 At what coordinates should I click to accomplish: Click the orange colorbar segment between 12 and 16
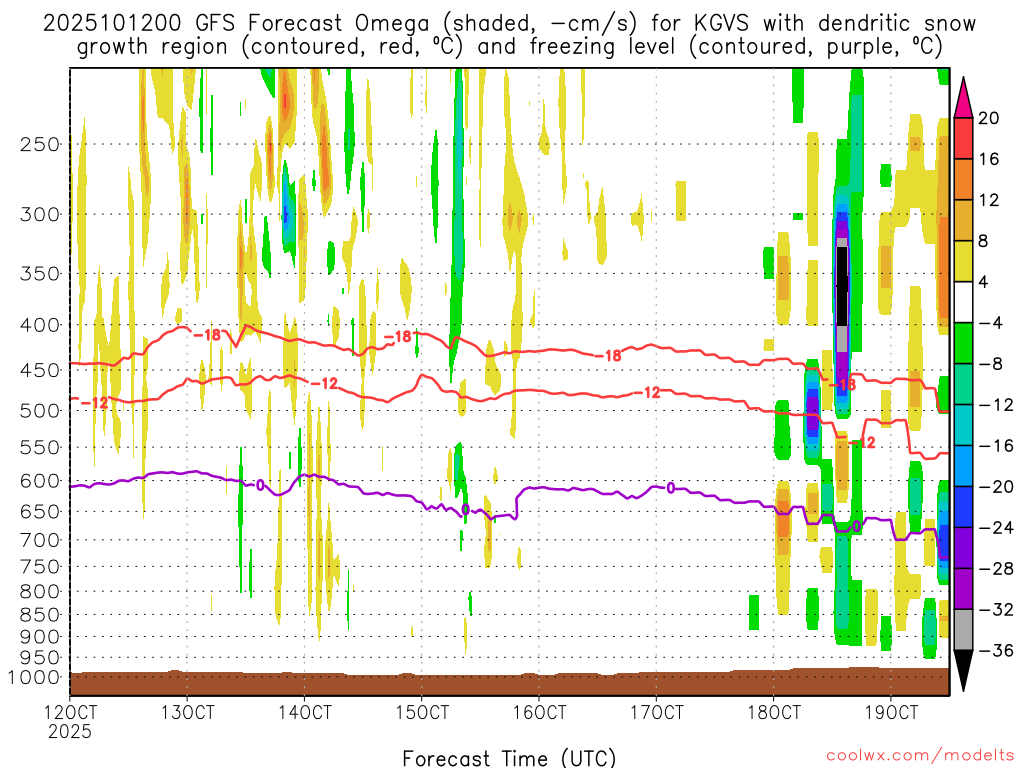[x=964, y=179]
